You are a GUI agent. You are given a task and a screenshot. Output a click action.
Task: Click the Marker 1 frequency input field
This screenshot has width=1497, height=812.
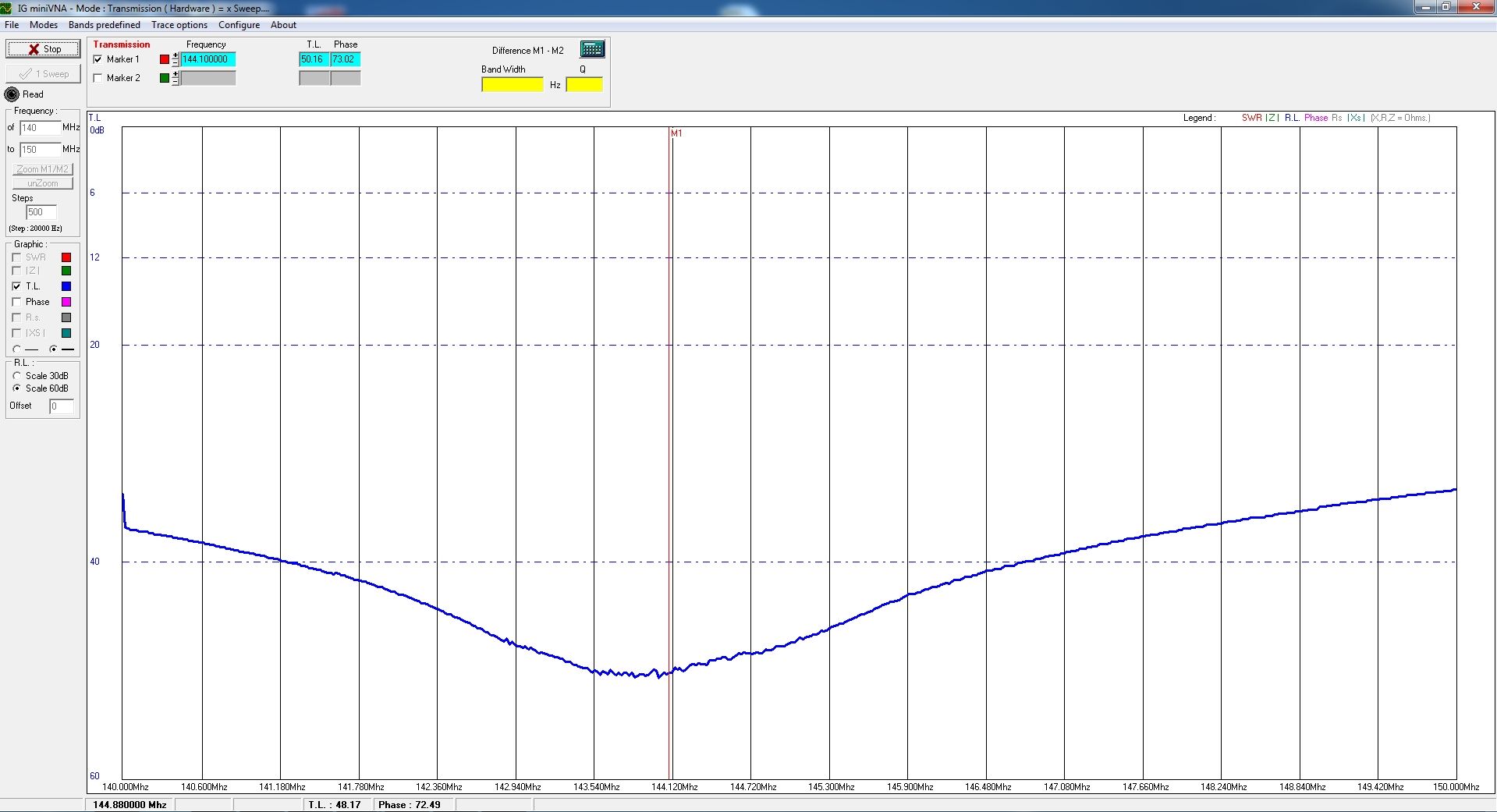pos(208,59)
